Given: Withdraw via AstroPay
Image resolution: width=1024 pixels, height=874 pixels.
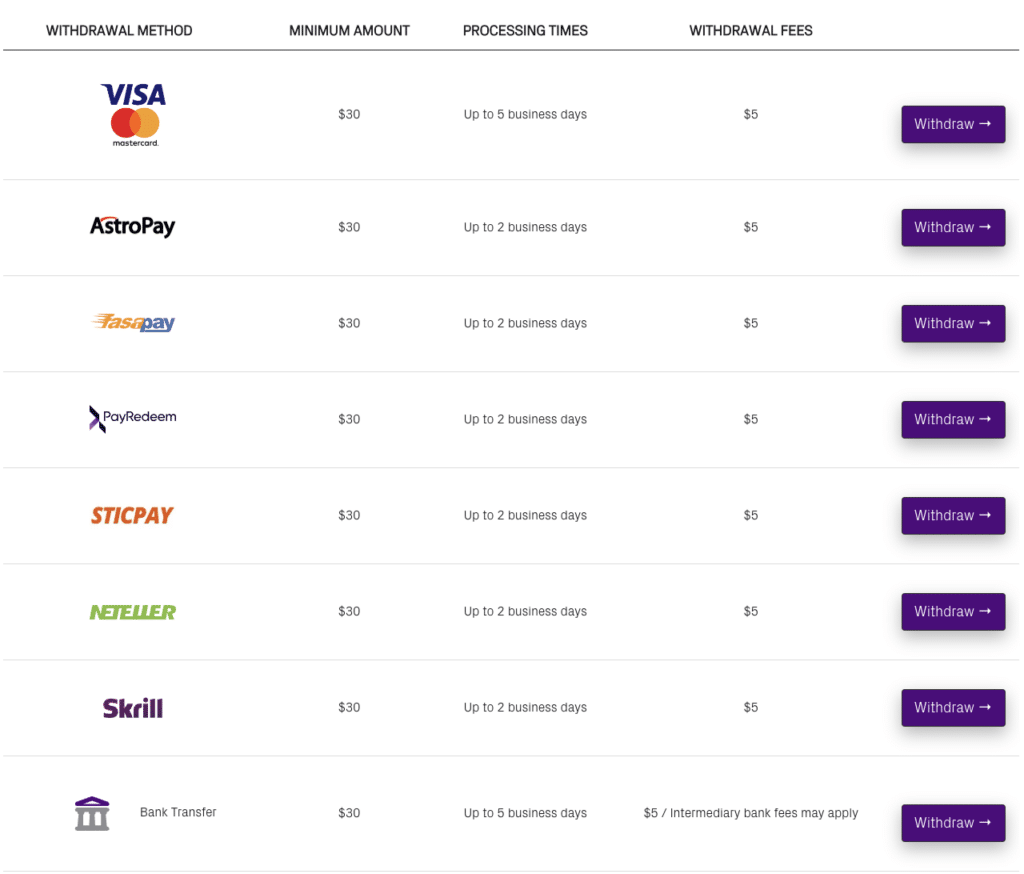Looking at the screenshot, I should [953, 227].
